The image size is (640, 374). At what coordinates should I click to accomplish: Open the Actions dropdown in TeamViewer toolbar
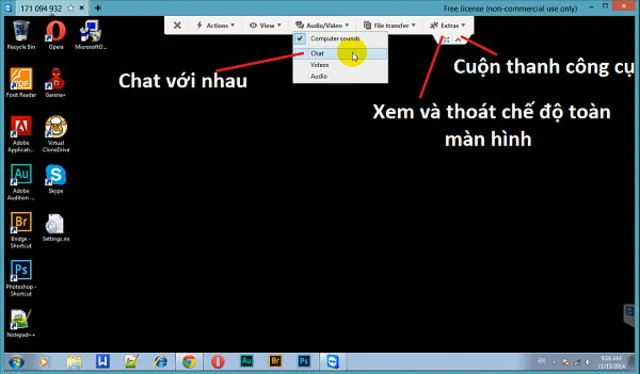tap(216, 25)
